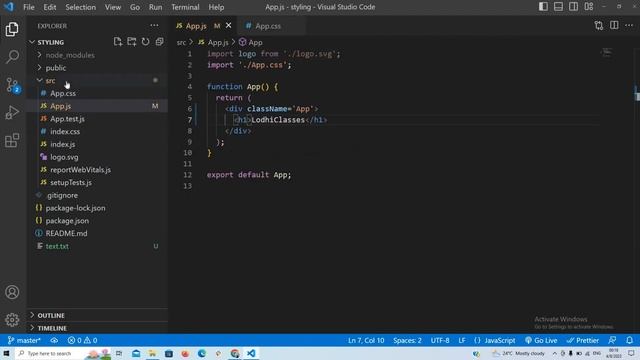
Task: Collapse all folders in Explorer
Action: pos(159,42)
